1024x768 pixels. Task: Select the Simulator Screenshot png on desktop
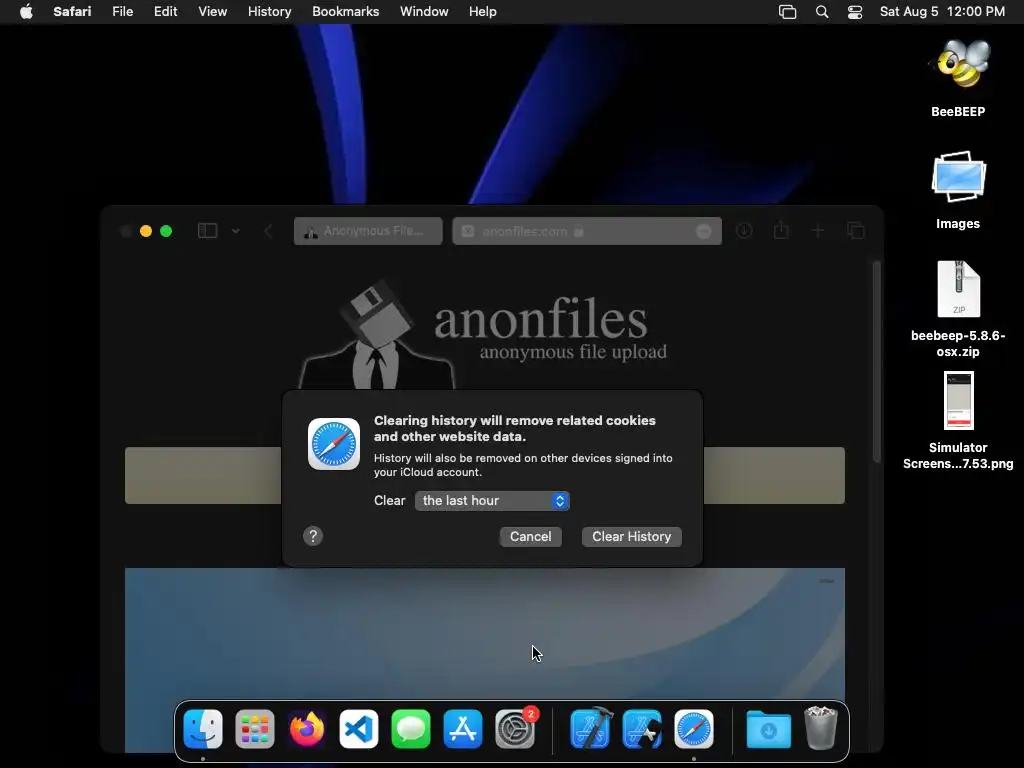(x=958, y=400)
